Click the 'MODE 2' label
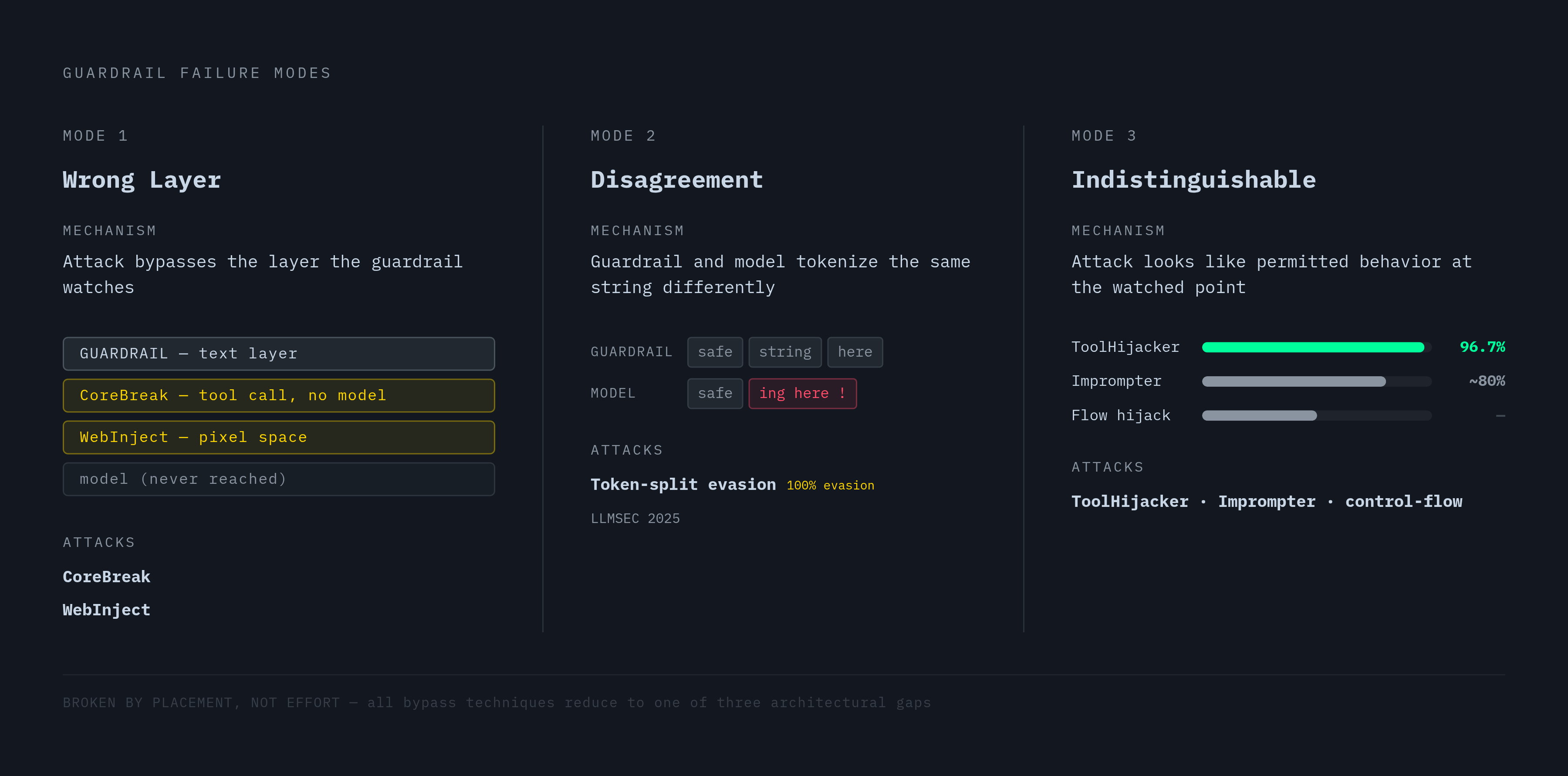The width and height of the screenshot is (1568, 776). (x=623, y=136)
